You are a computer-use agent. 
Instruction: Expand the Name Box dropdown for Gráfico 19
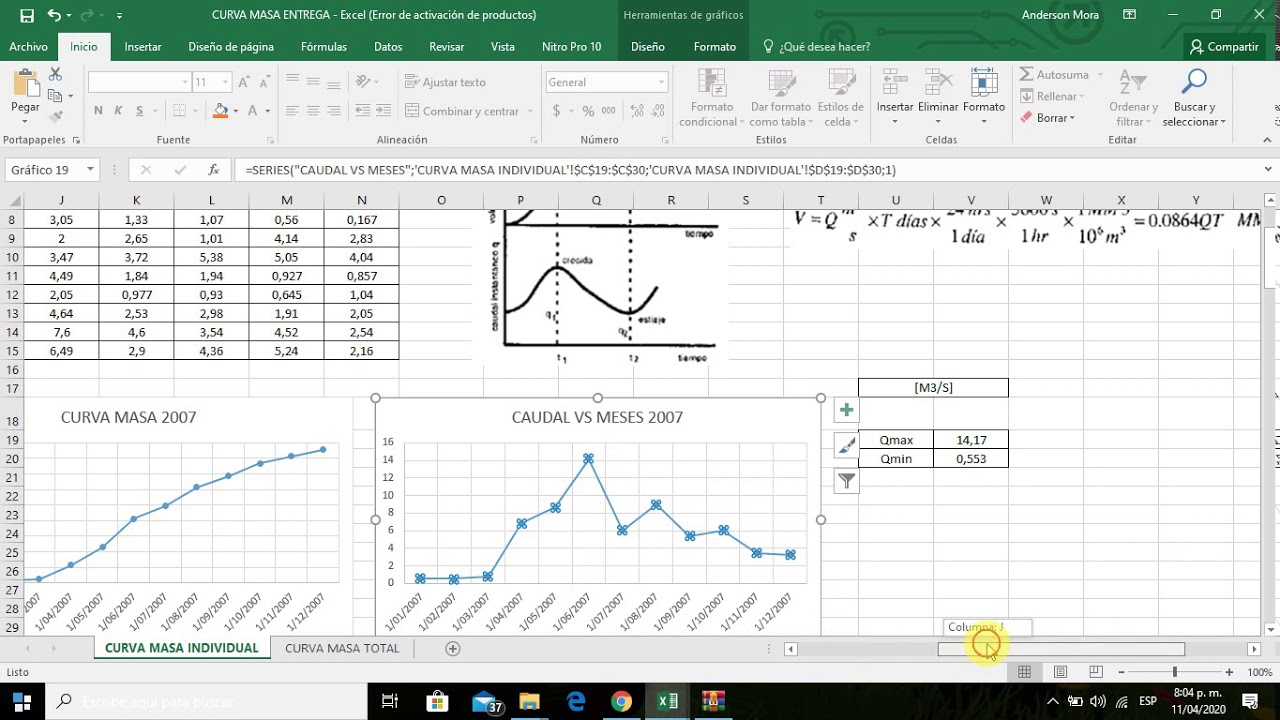click(90, 170)
